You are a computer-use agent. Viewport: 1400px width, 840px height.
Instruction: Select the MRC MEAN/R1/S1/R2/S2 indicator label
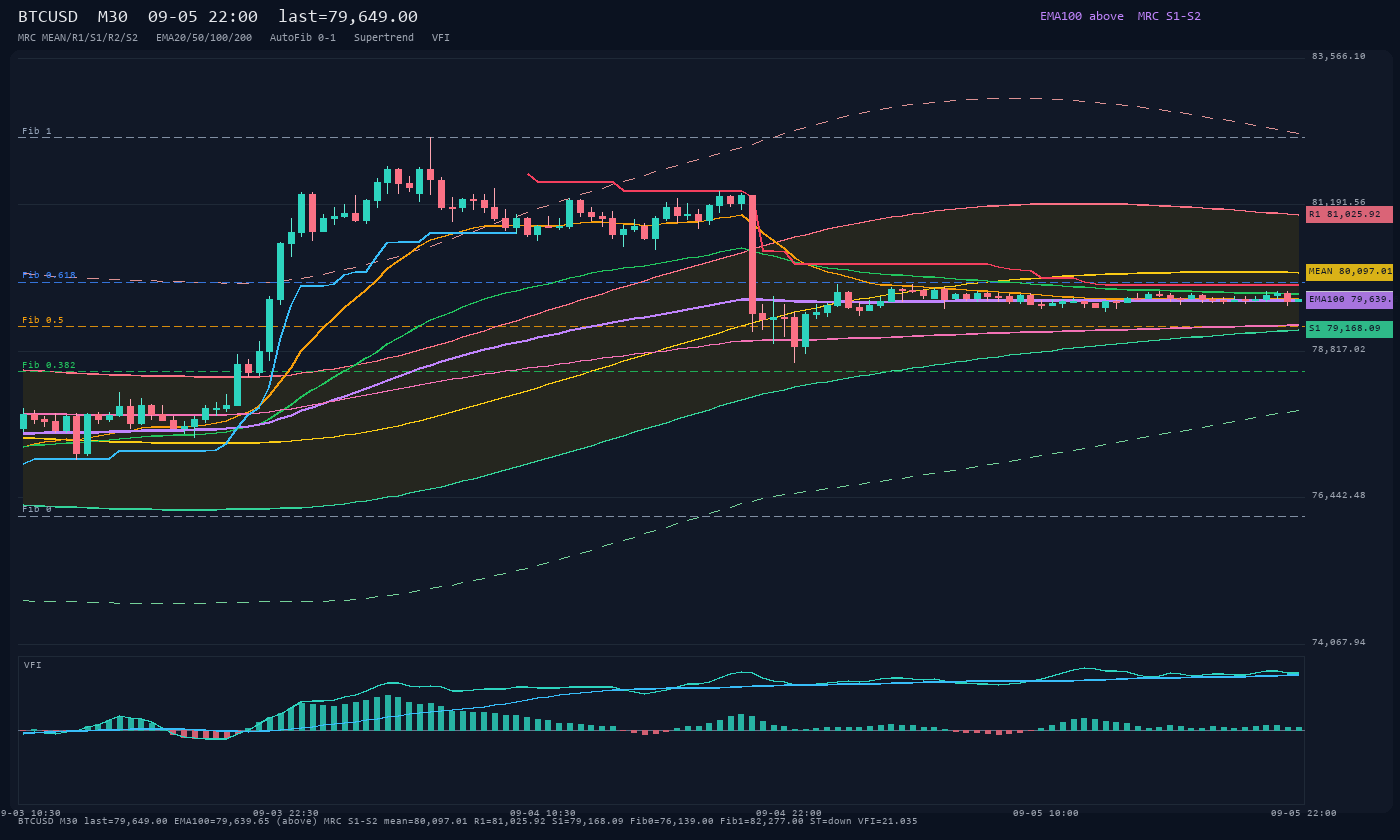pyautogui.click(x=78, y=37)
